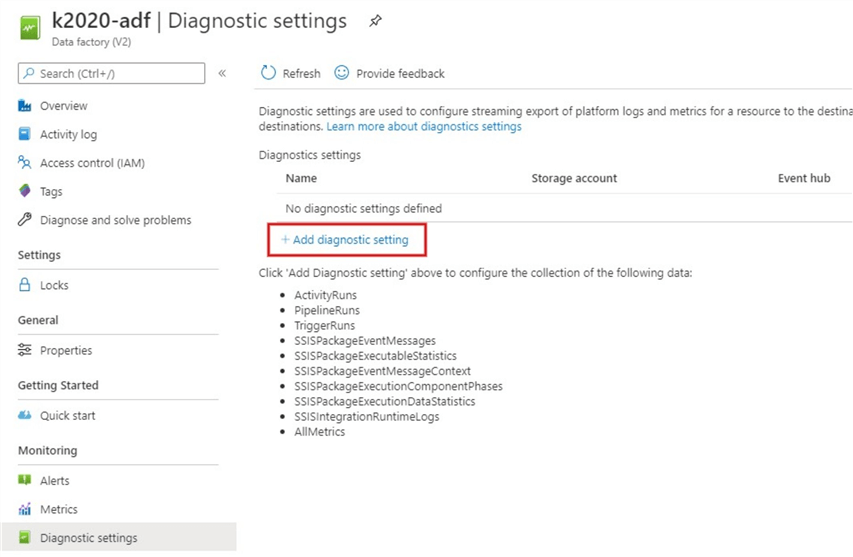This screenshot has height=557, width=853.
Task: Click the Getting Started section heading
Action: click(58, 385)
